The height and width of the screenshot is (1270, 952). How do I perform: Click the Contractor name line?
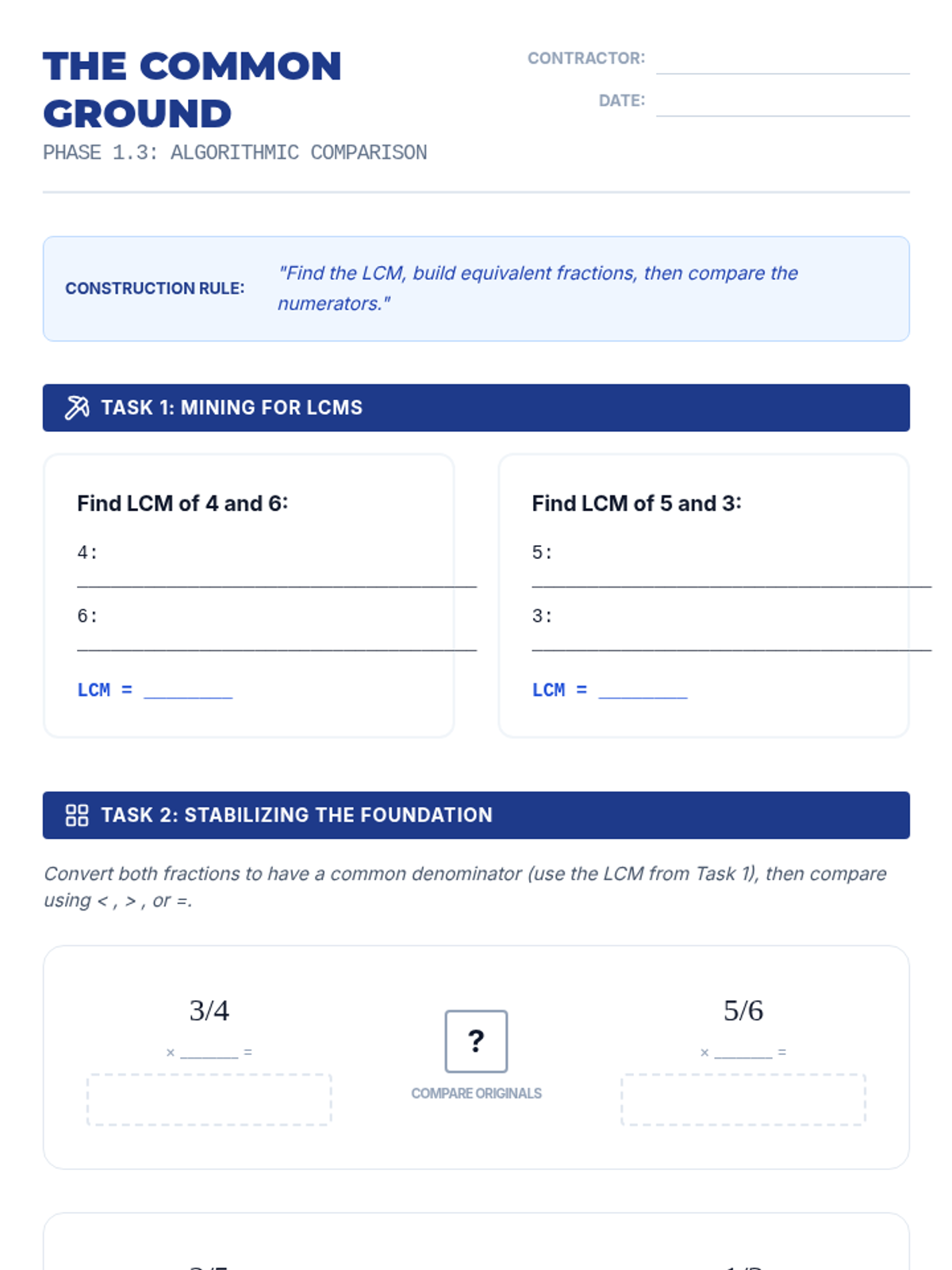782,62
